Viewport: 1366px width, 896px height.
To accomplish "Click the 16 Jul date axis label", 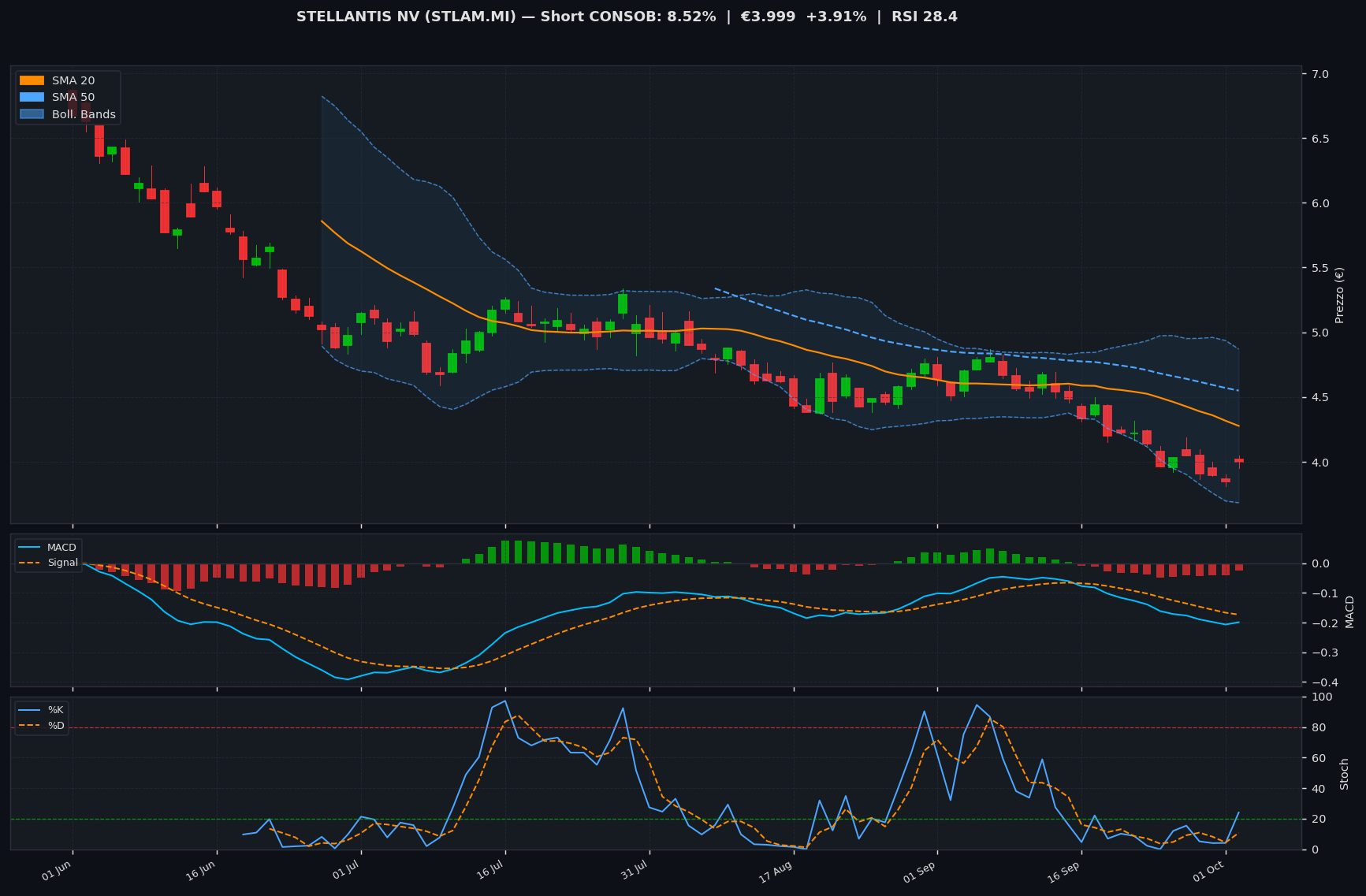I will click(489, 870).
